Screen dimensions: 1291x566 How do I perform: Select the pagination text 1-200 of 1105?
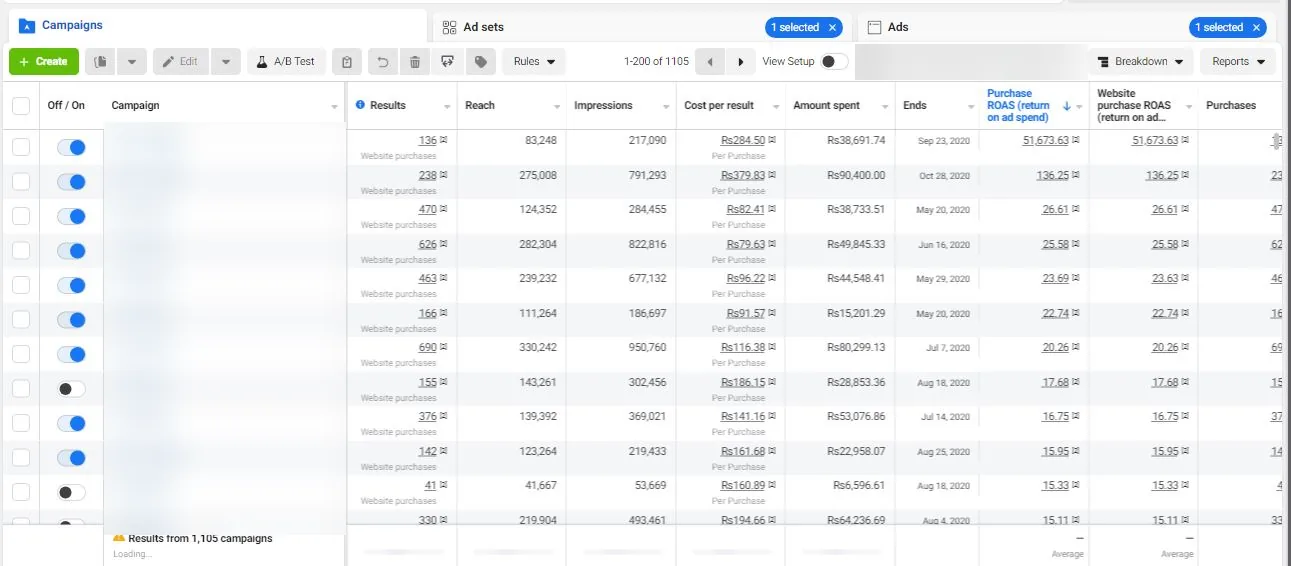point(656,62)
